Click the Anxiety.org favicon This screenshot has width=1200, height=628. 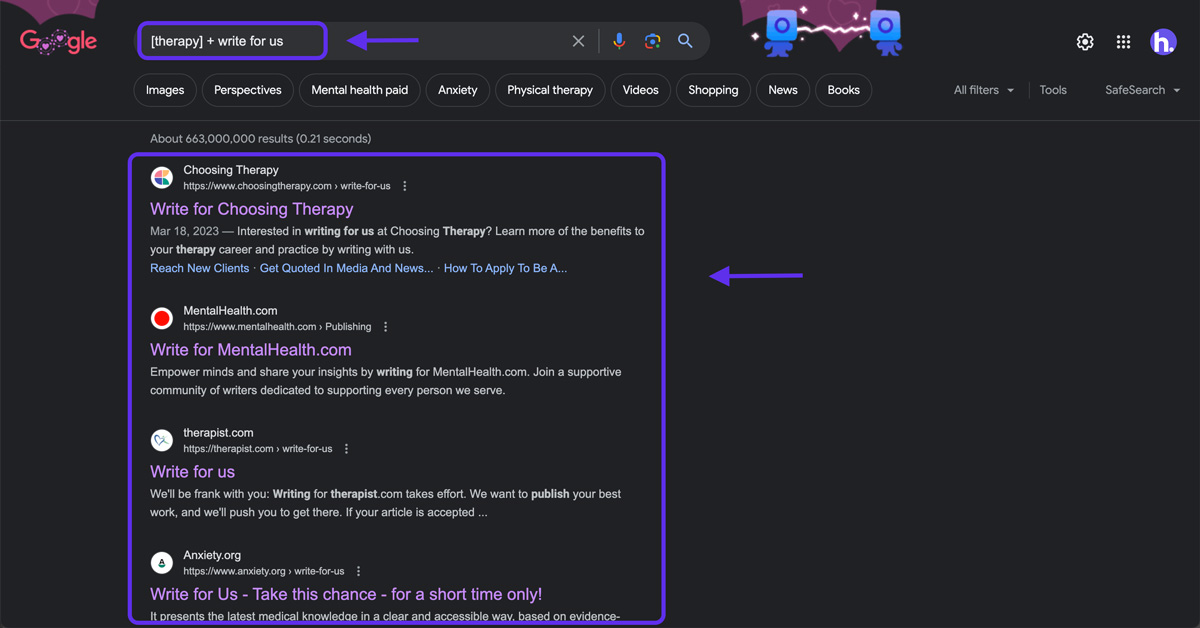coord(162,563)
